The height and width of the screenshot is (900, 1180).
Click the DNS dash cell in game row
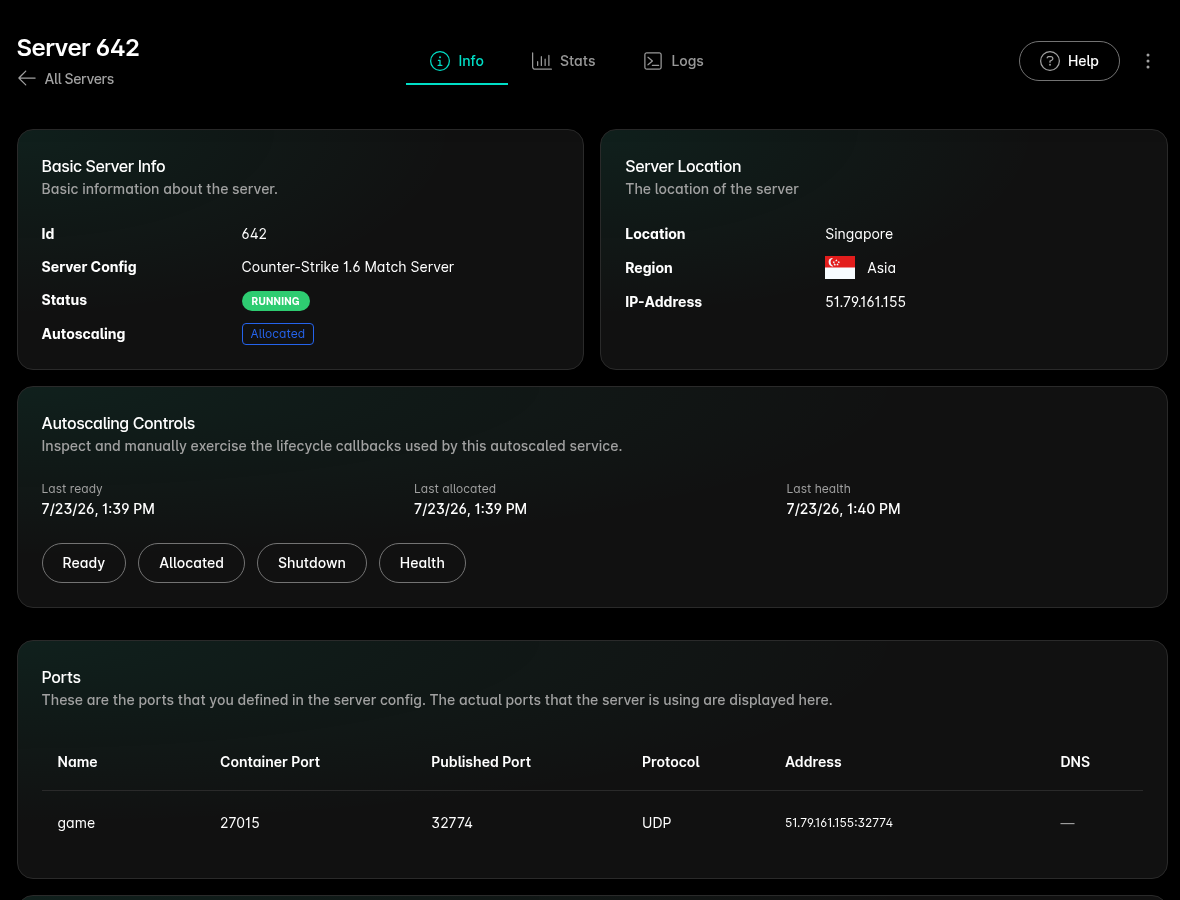(x=1067, y=823)
